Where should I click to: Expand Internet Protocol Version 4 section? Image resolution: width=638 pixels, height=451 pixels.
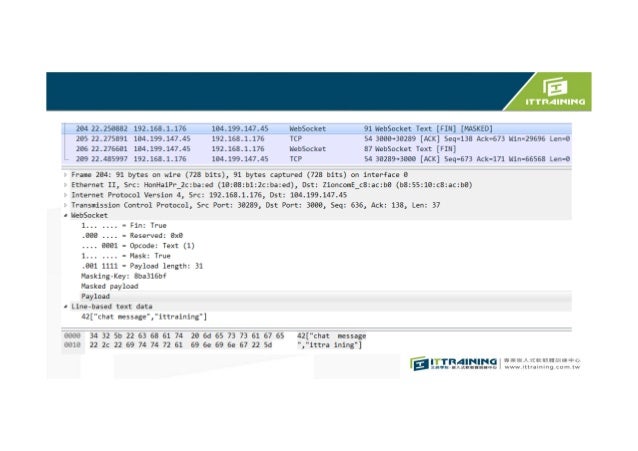click(66, 195)
